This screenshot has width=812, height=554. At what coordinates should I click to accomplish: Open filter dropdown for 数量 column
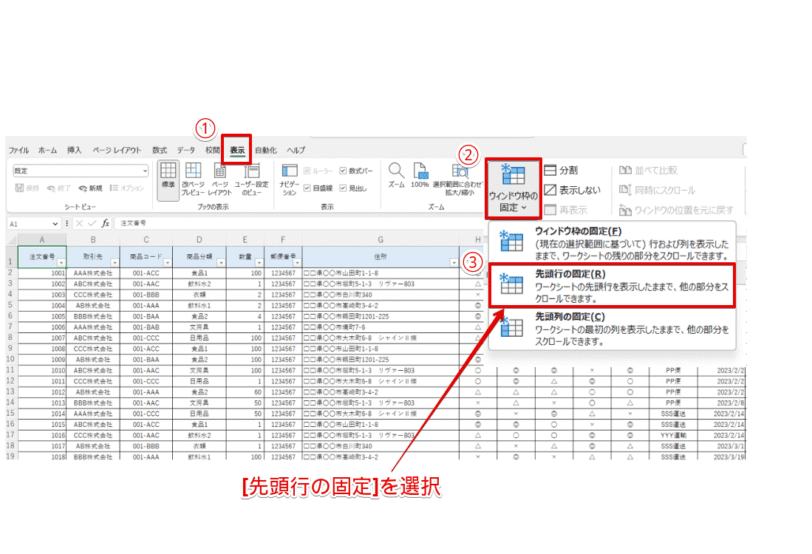click(x=259, y=263)
